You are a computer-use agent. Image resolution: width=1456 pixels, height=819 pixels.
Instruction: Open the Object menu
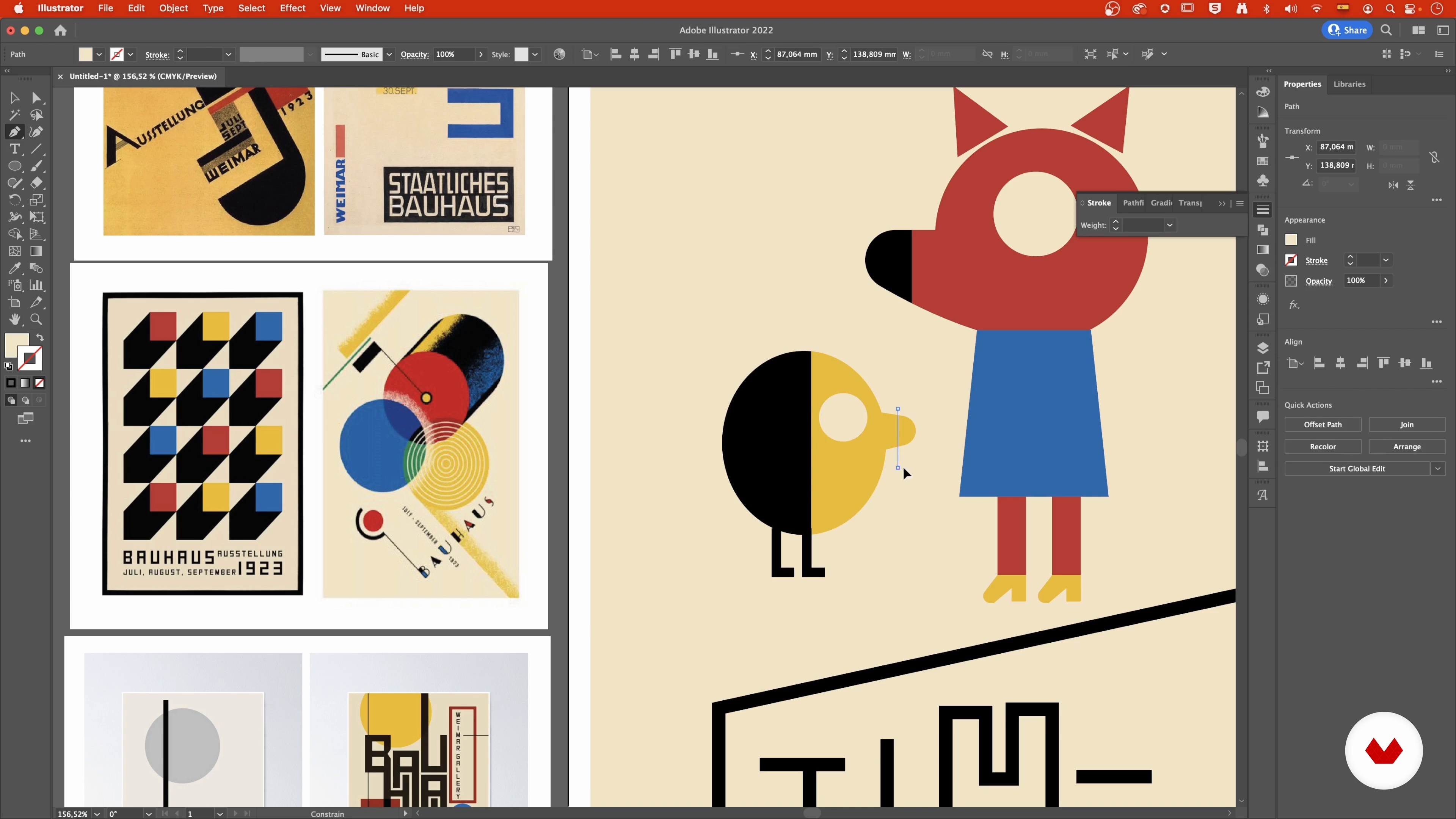point(174,8)
